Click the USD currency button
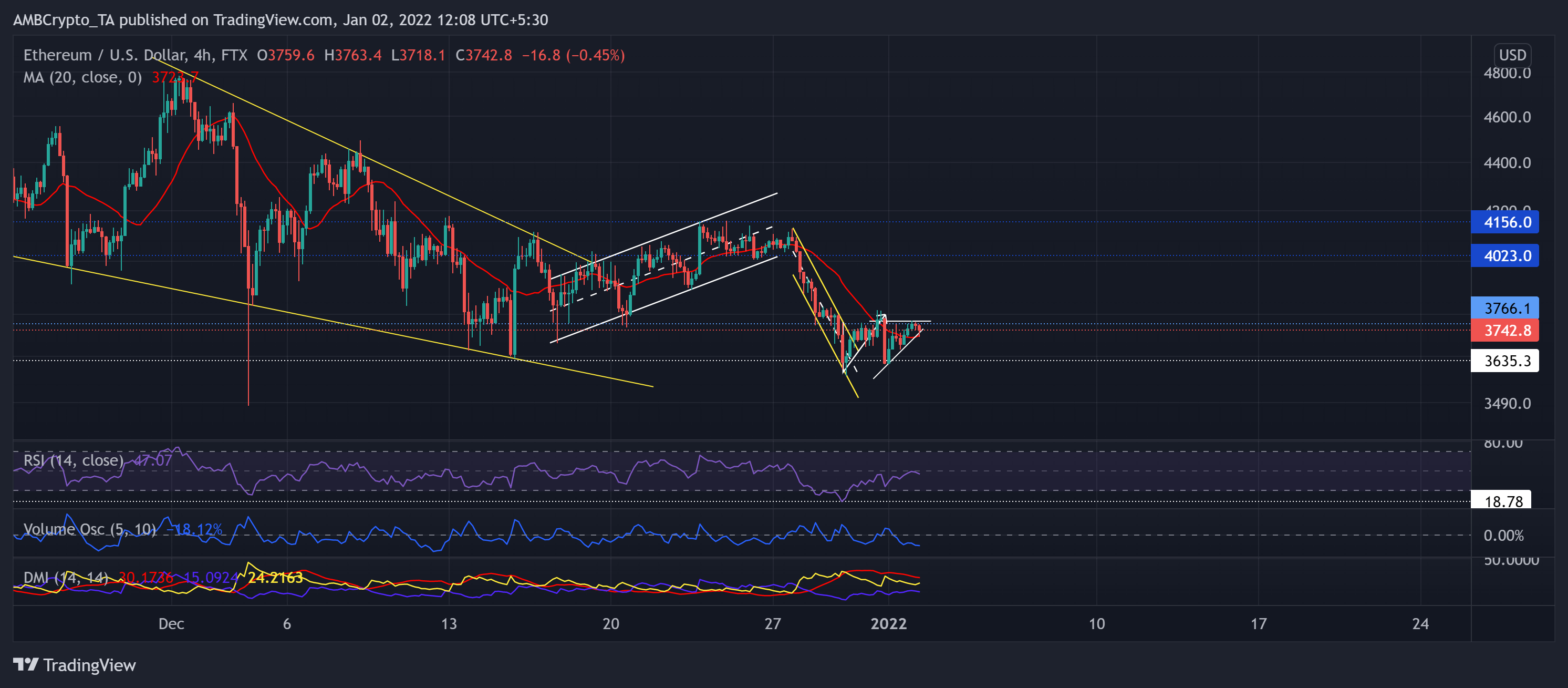The height and width of the screenshot is (688, 1568). click(x=1512, y=55)
